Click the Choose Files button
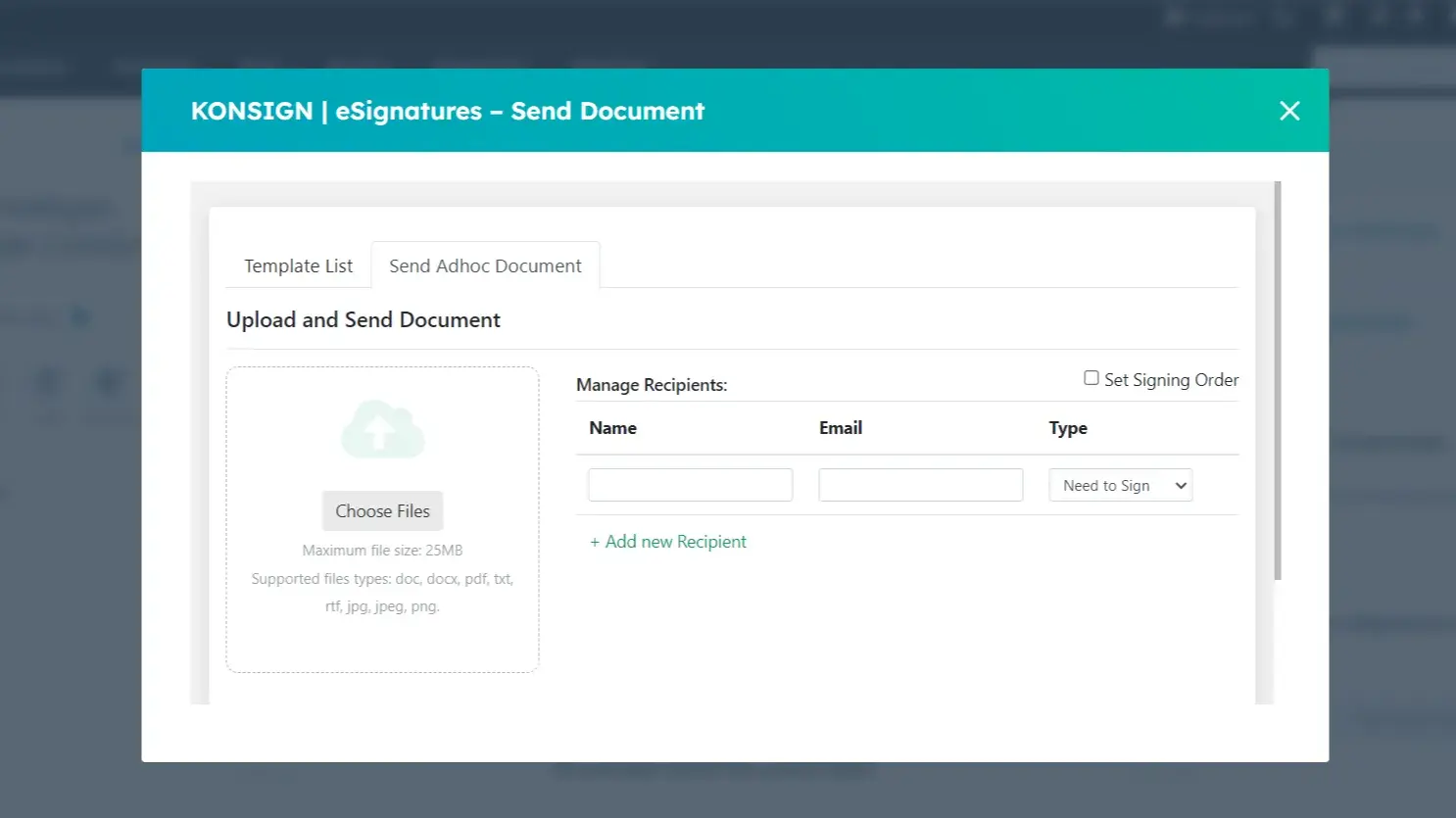This screenshot has height=818, width=1456. (382, 510)
